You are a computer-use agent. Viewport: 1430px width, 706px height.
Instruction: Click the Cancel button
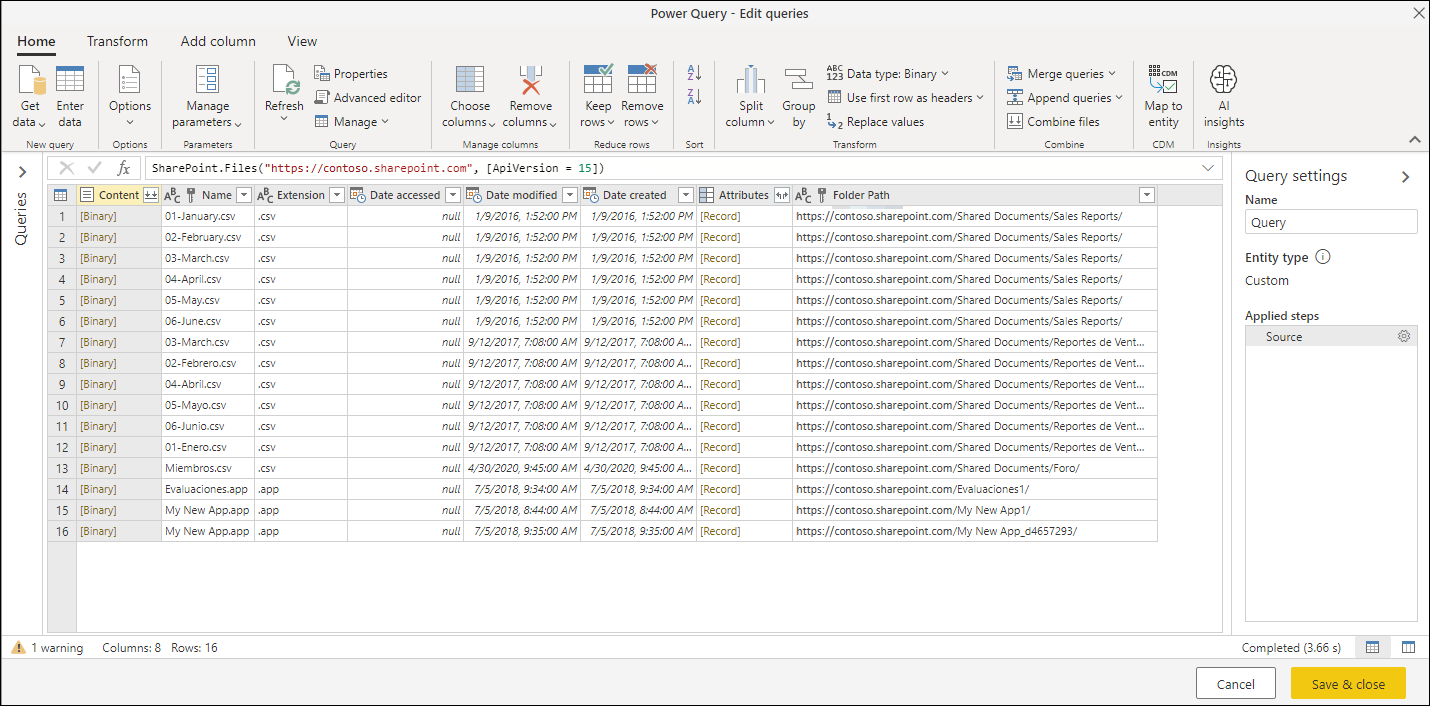click(1236, 684)
